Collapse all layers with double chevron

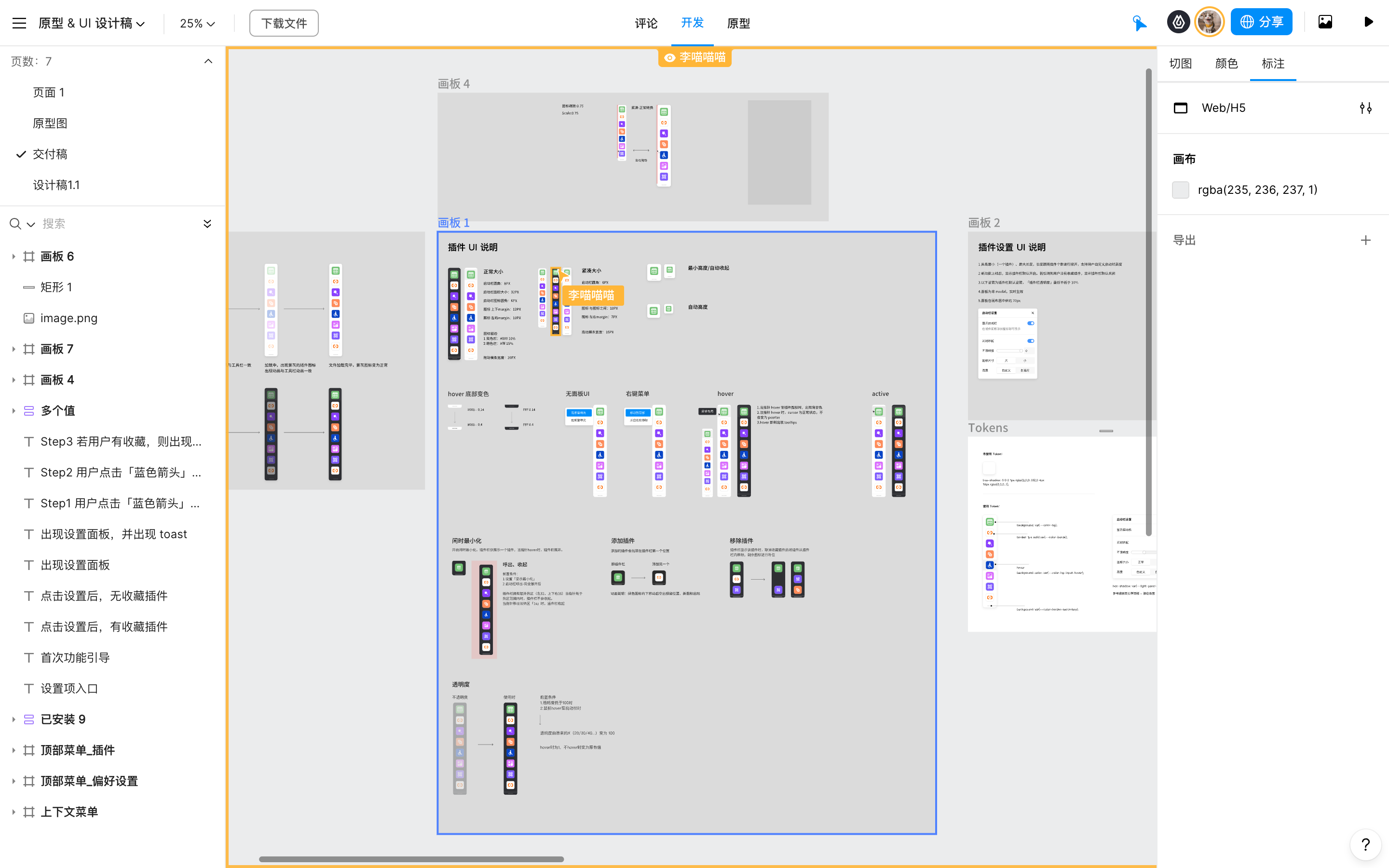[207, 224]
